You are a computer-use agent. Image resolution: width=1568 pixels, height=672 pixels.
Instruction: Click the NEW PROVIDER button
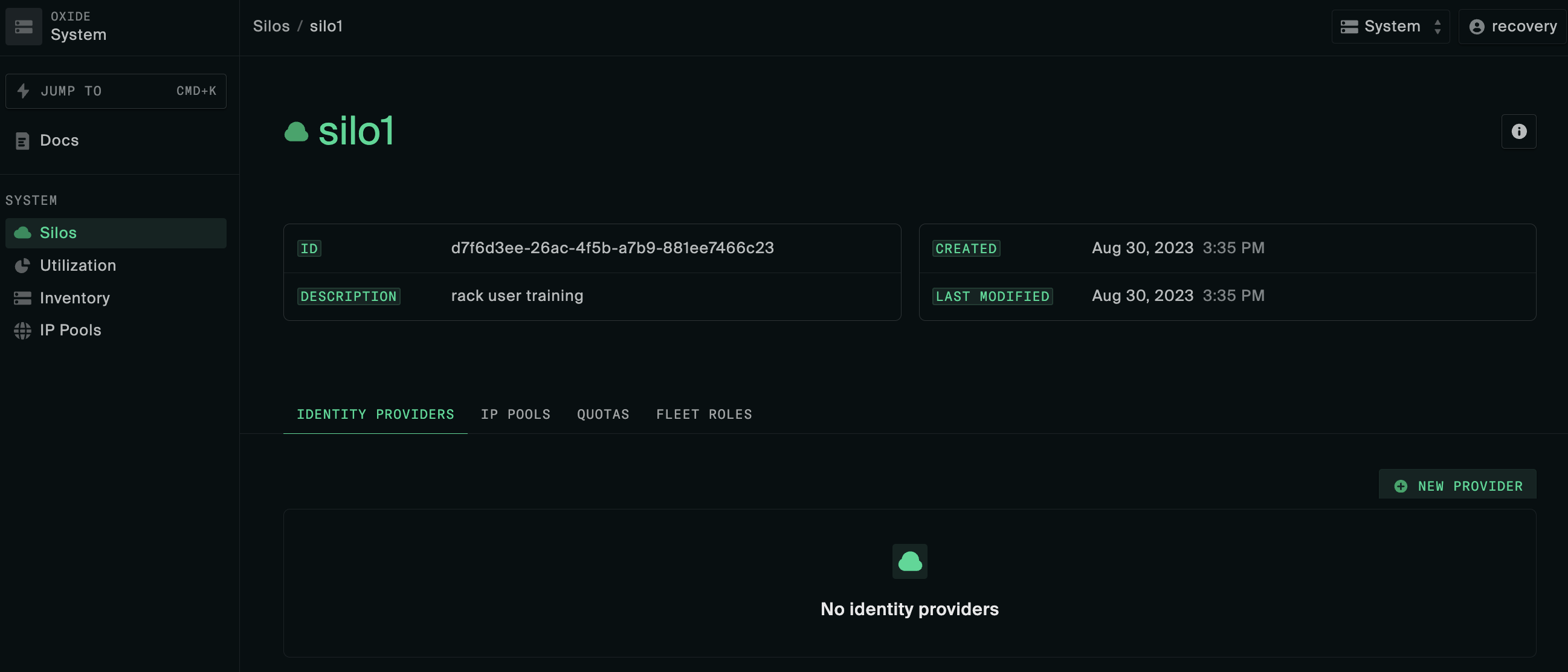1458,485
